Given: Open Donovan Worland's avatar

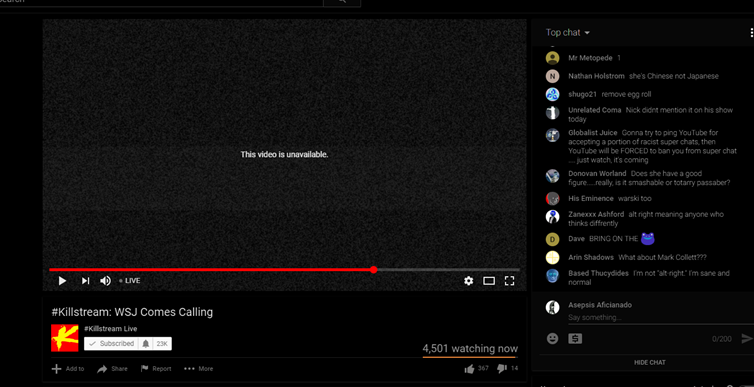Looking at the screenshot, I should point(553,176).
